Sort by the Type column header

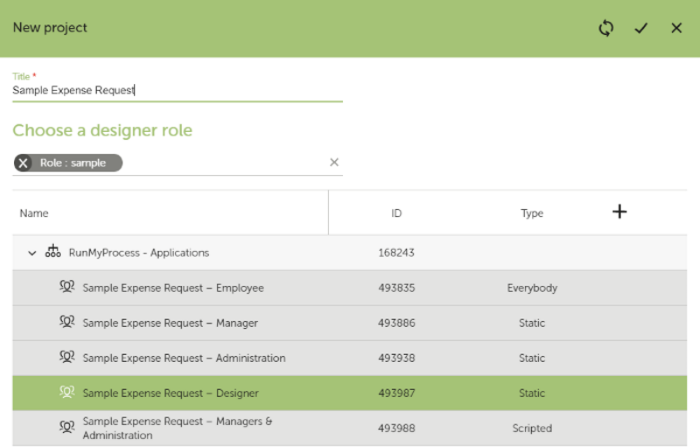pos(532,213)
